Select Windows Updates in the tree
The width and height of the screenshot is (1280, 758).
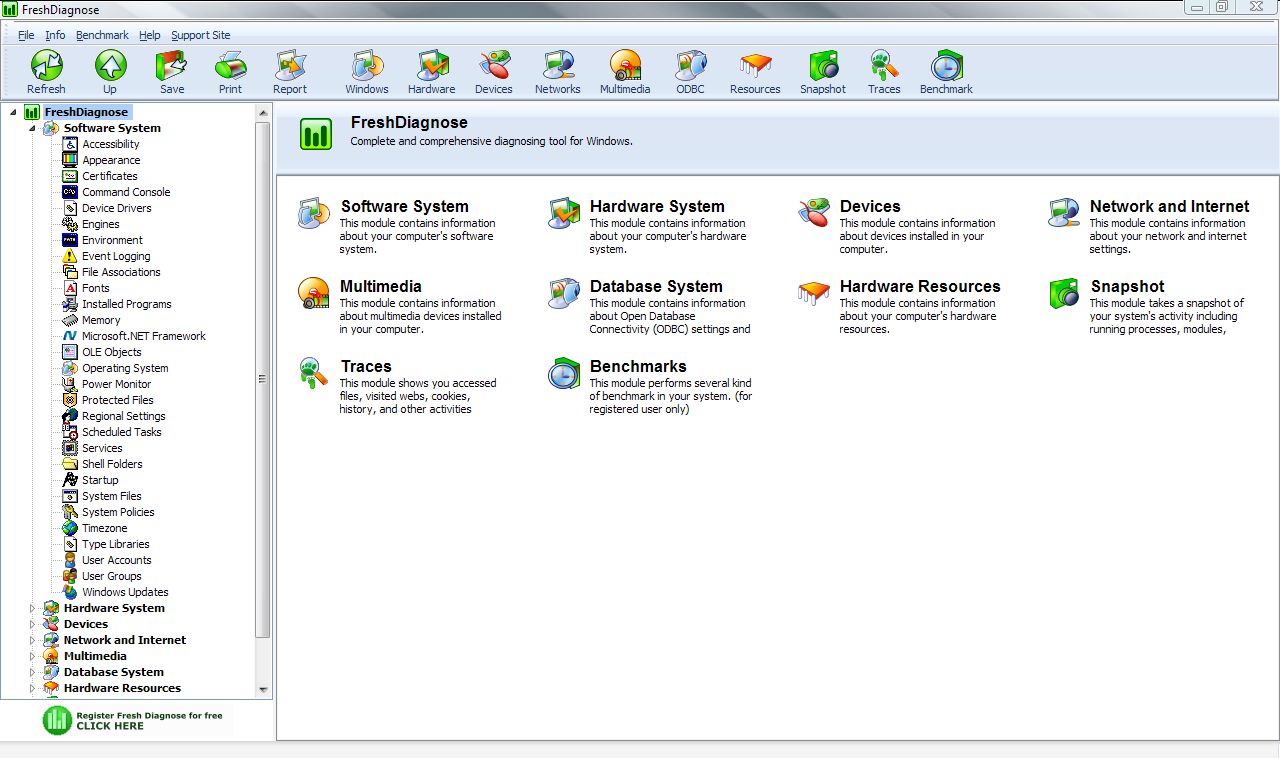[x=125, y=592]
